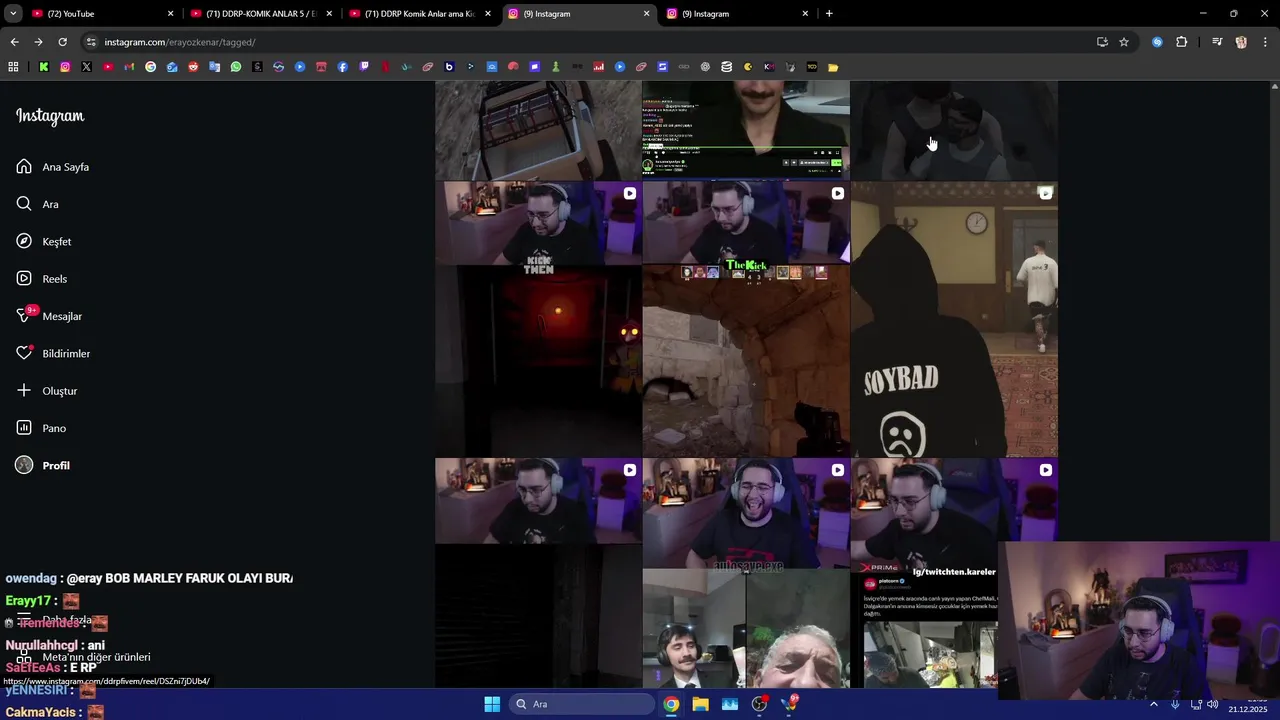Open the Windows Start menu
The image size is (1280, 720).
click(x=492, y=704)
